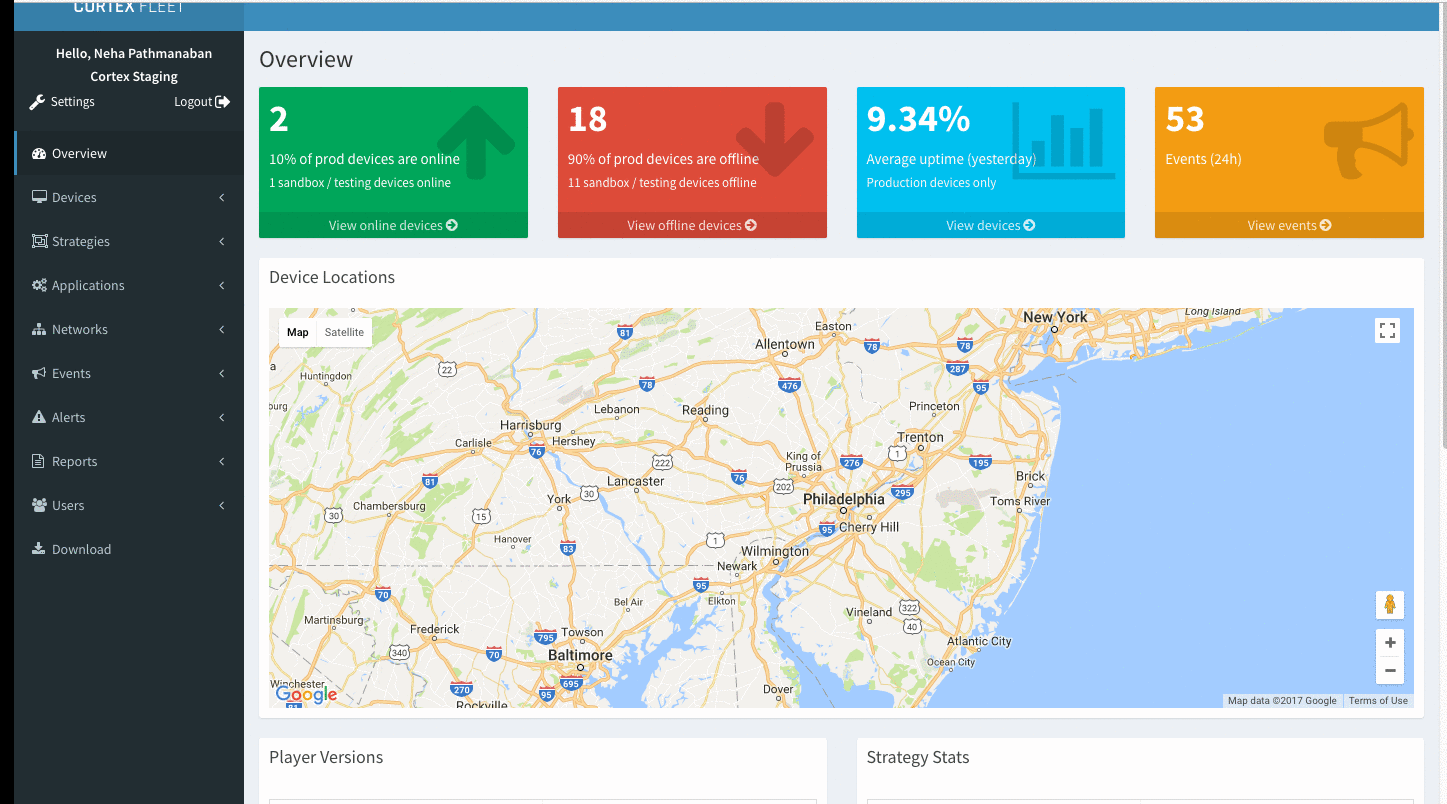
Task: Click the Cortex Fleet logo text
Action: [129, 8]
